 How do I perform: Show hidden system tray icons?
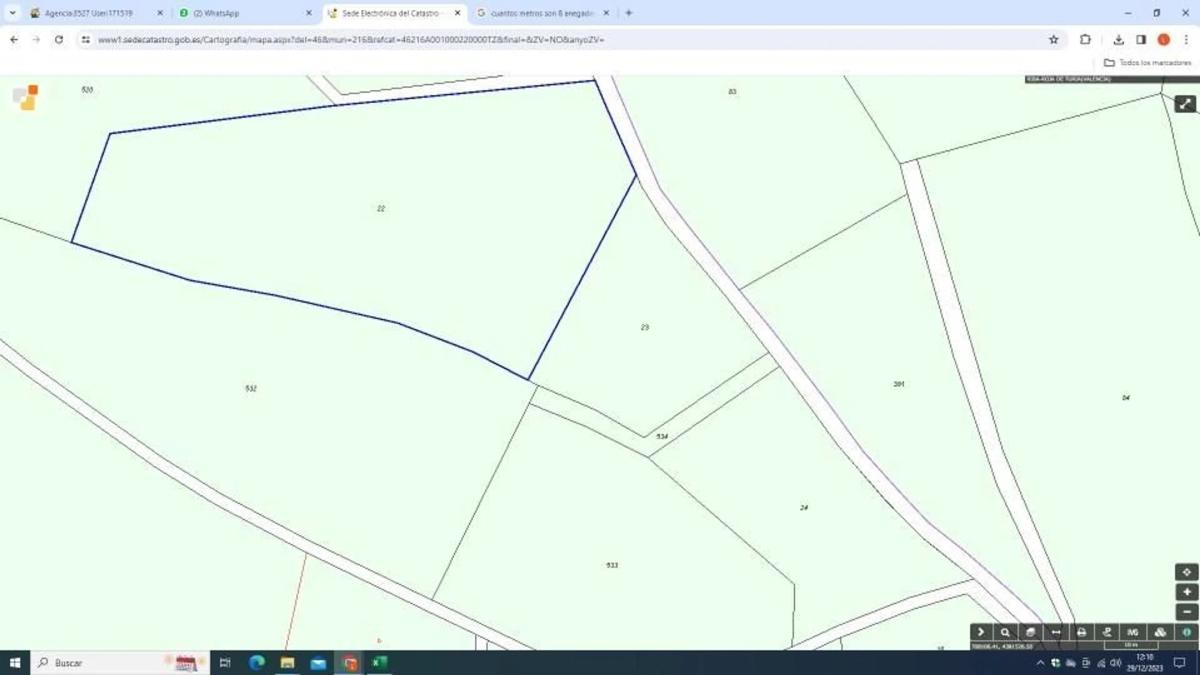pos(1040,663)
